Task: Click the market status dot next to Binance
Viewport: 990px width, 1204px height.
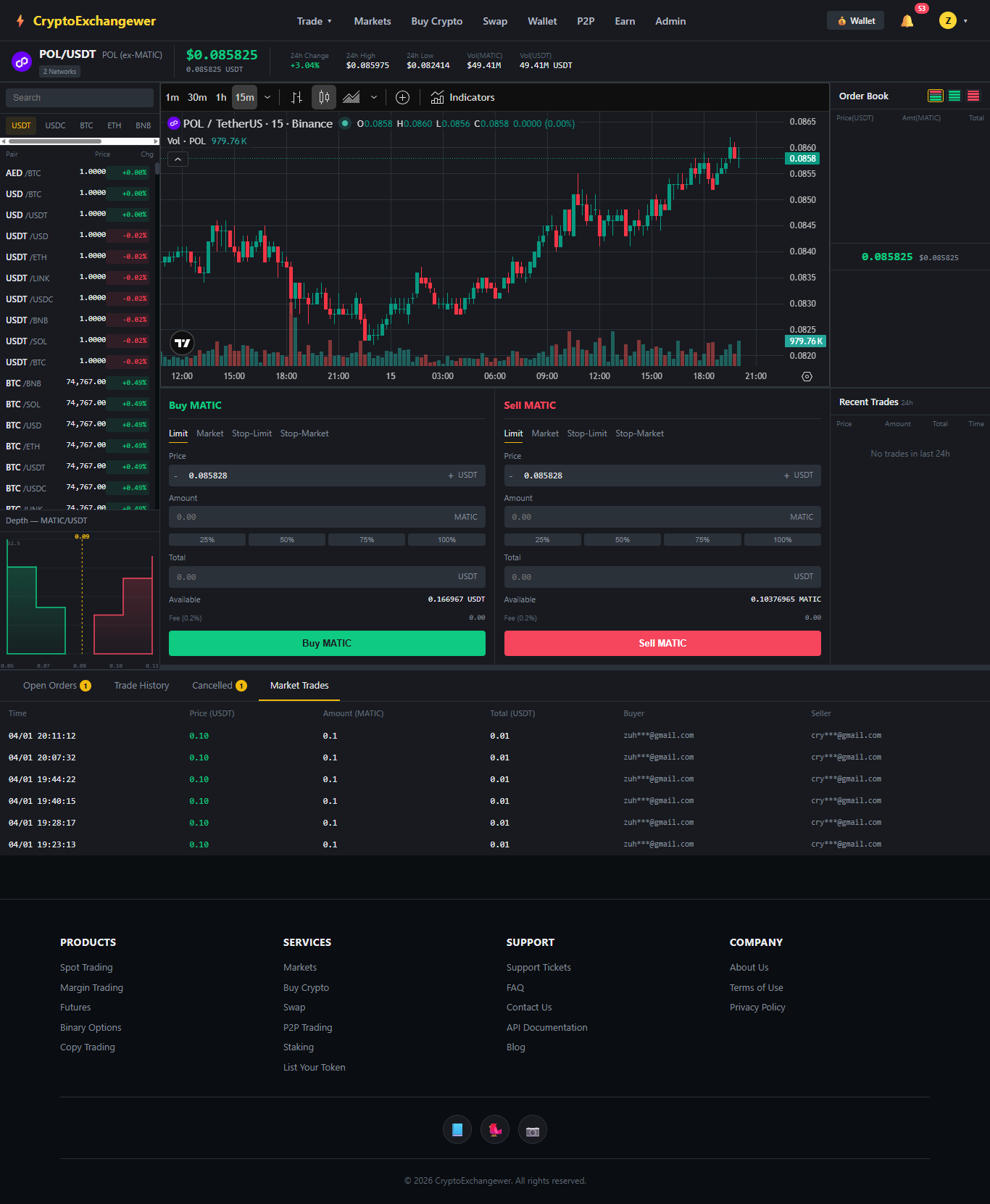Action: pyautogui.click(x=345, y=123)
